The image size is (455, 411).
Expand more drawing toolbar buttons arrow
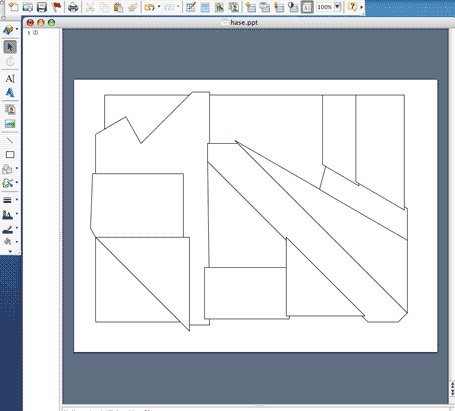point(10,251)
